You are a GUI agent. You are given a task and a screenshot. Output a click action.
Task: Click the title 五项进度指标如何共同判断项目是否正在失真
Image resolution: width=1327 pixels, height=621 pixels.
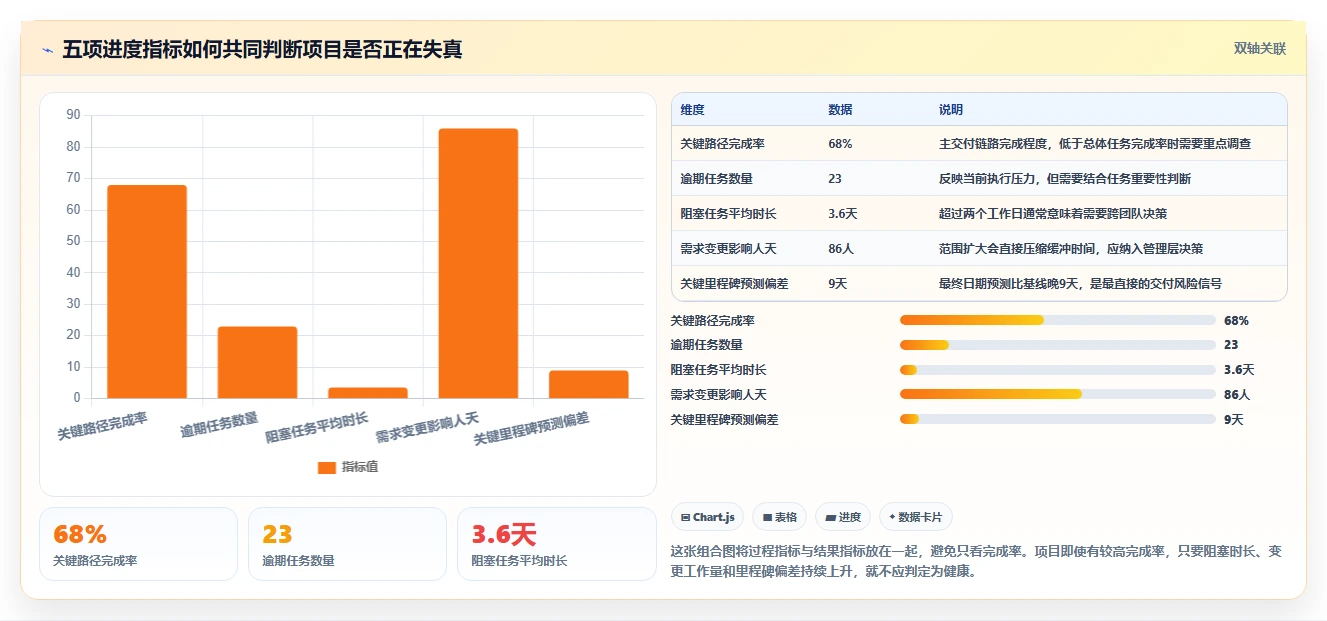tap(262, 50)
